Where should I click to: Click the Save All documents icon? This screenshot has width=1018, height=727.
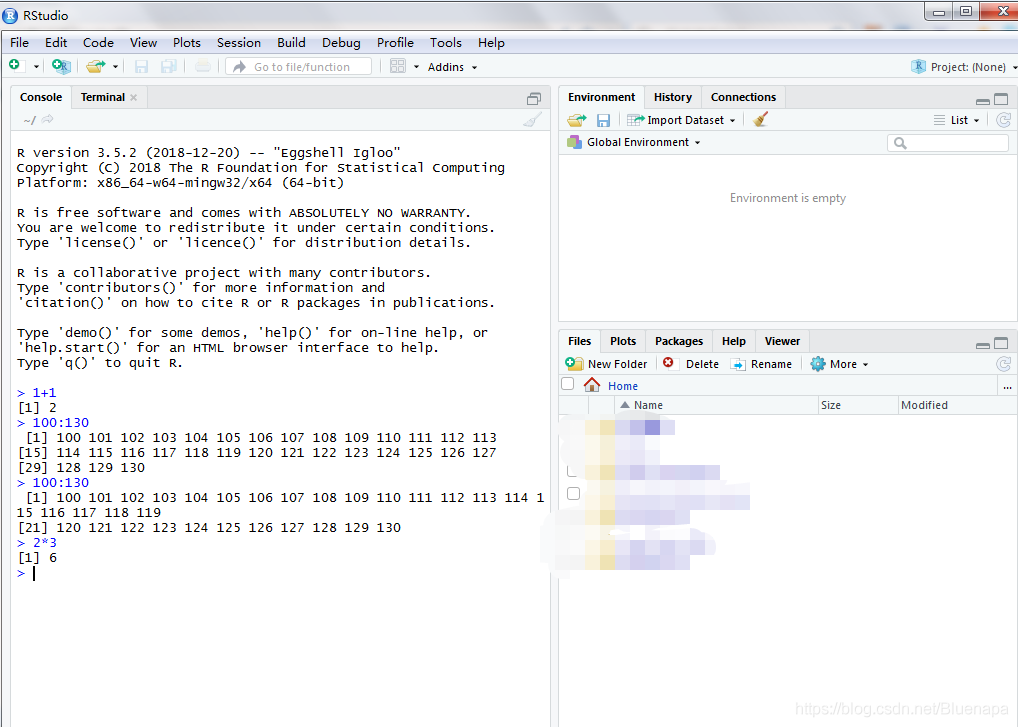point(169,66)
